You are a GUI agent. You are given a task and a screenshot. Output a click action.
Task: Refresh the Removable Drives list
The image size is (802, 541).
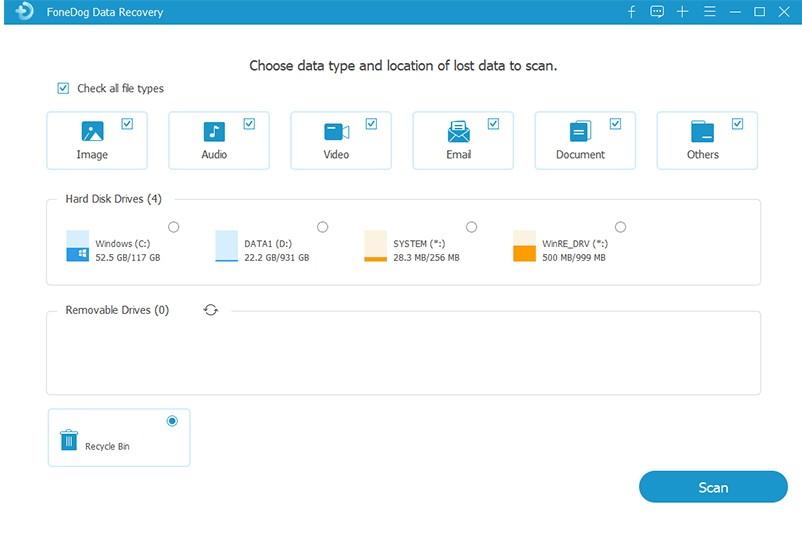(211, 310)
